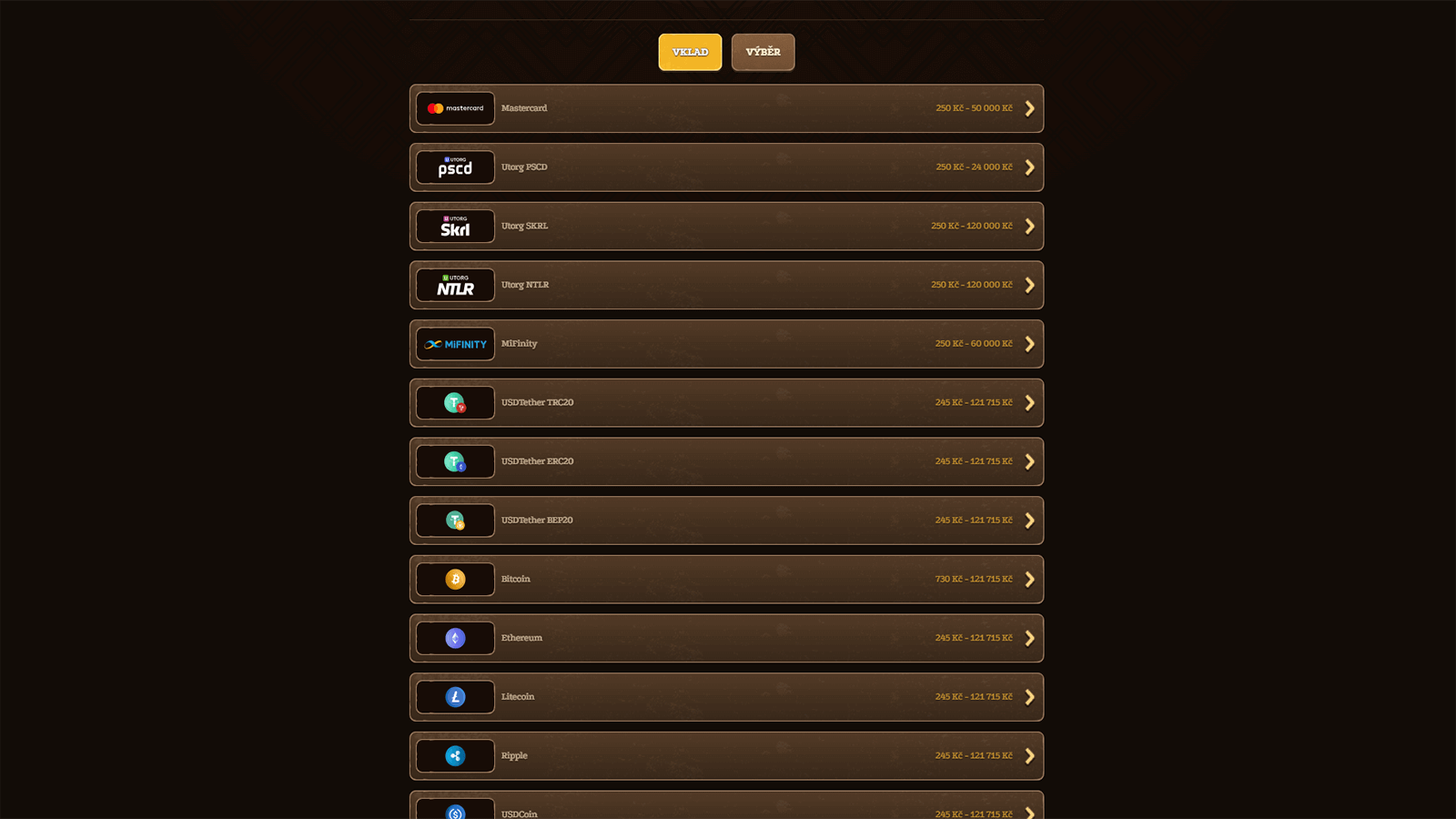This screenshot has width=1456, height=819.
Task: Switch to the VÝBĚR tab
Action: [763, 52]
